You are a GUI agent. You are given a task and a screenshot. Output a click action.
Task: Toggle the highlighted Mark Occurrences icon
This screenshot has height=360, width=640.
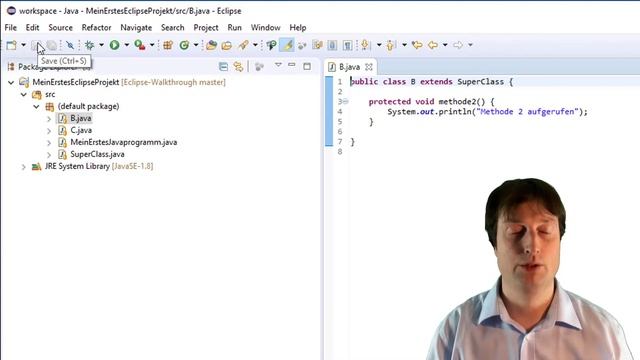pos(287,45)
